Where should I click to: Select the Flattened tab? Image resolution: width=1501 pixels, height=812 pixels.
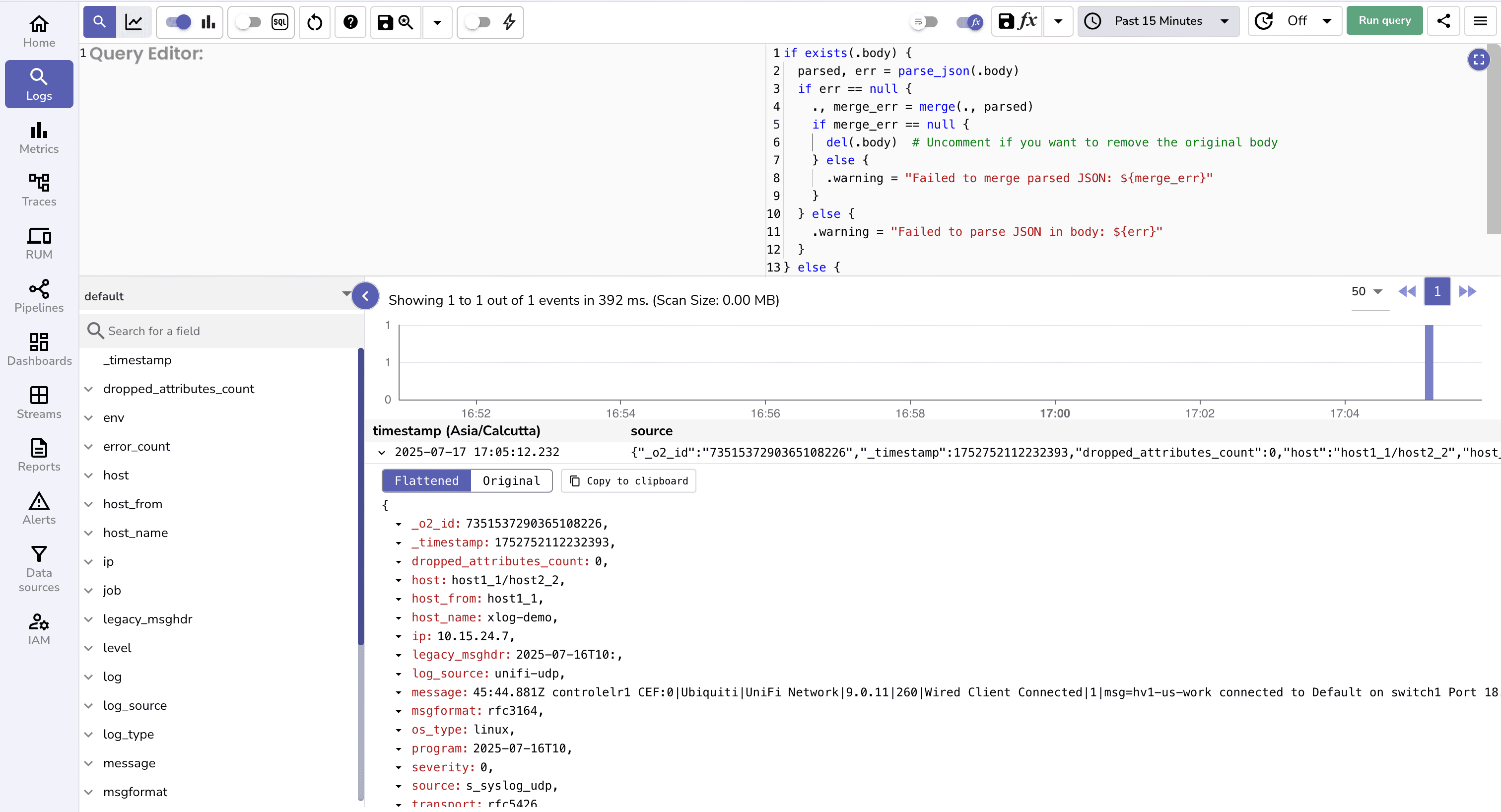[x=426, y=480]
